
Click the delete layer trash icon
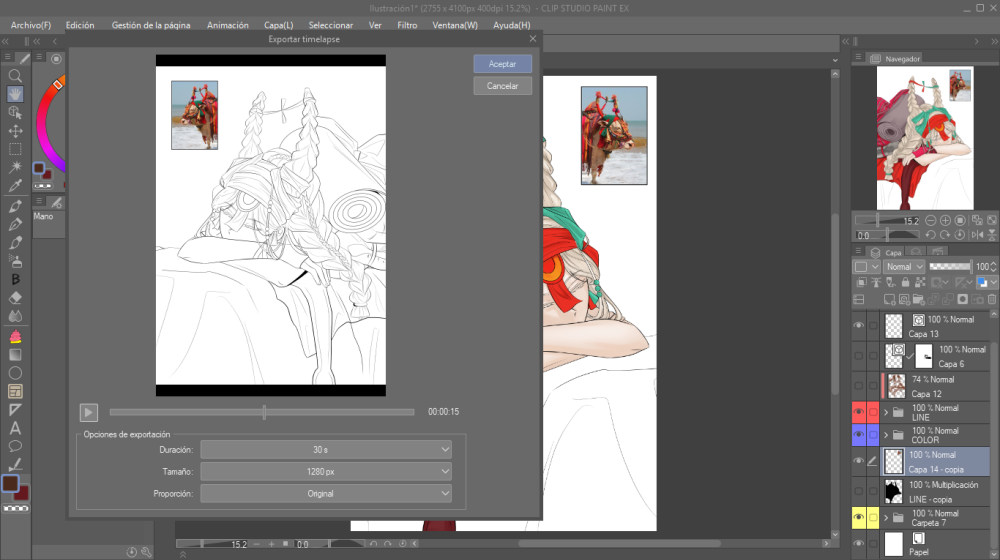pos(992,299)
